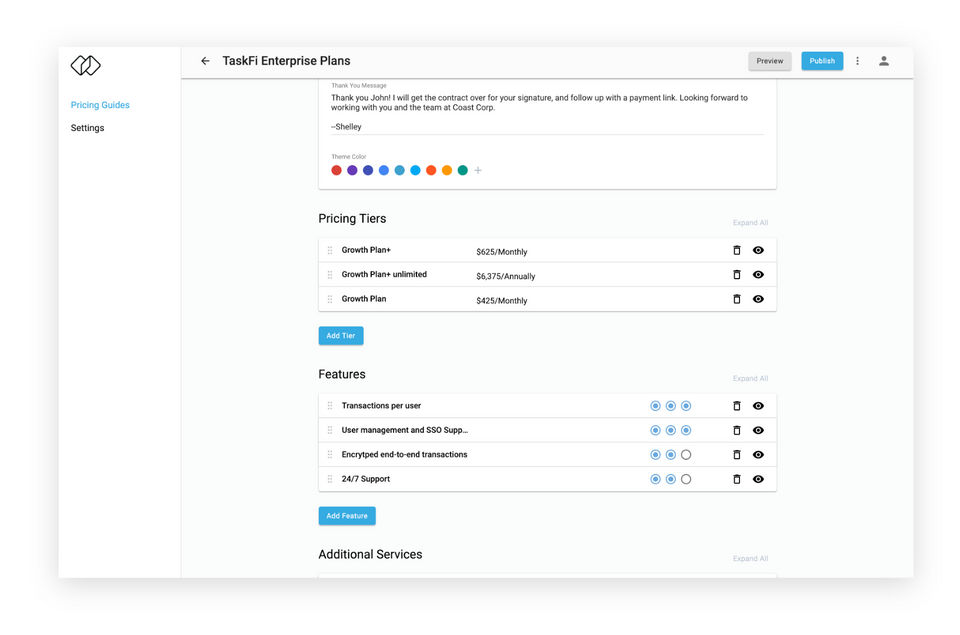This screenshot has height=635, width=960.
Task: Enable third tier radio for Encrypted end-to-end transactions
Action: (x=686, y=454)
